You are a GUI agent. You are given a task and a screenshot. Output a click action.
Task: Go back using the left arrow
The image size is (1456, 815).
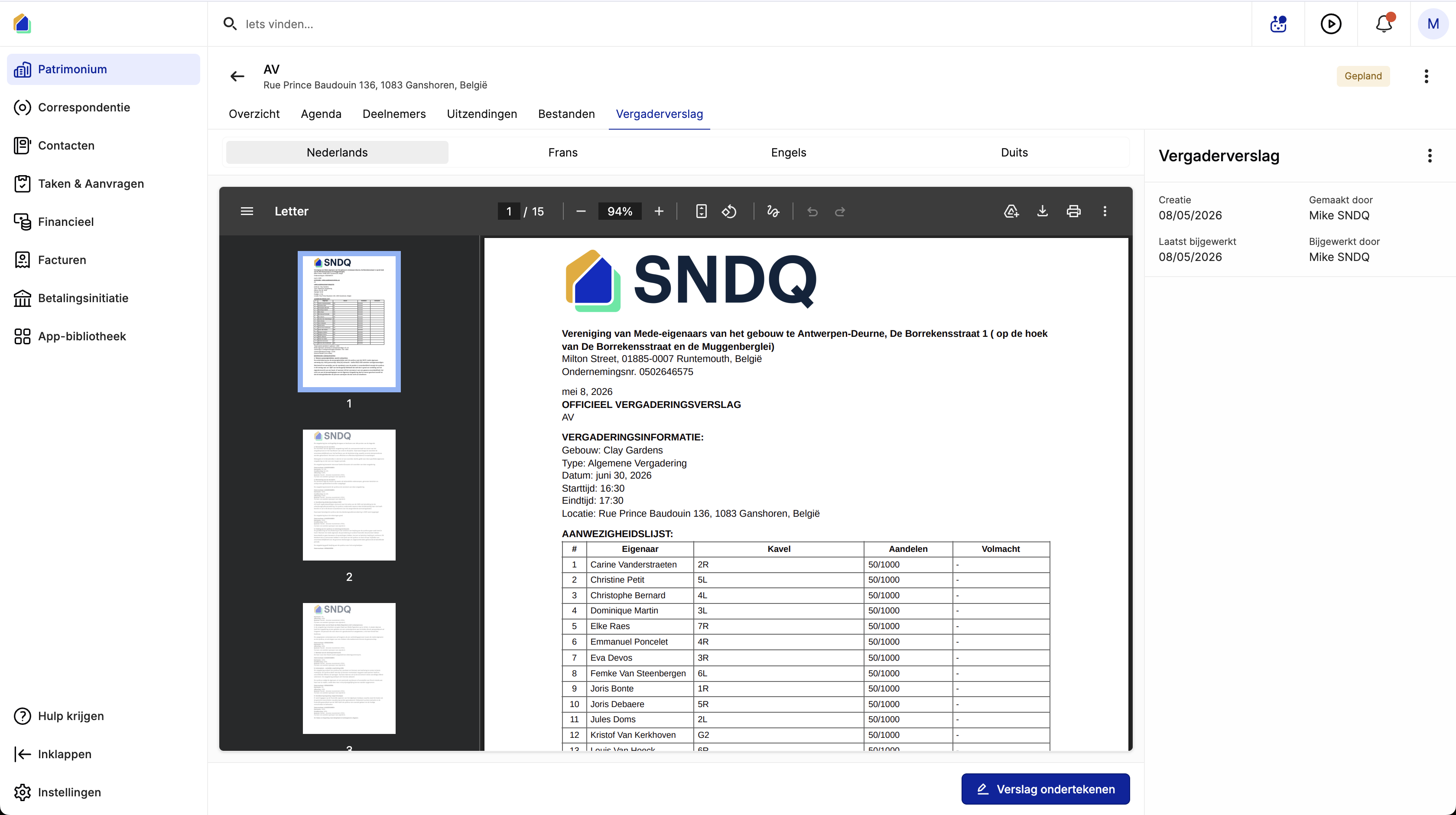coord(237,76)
